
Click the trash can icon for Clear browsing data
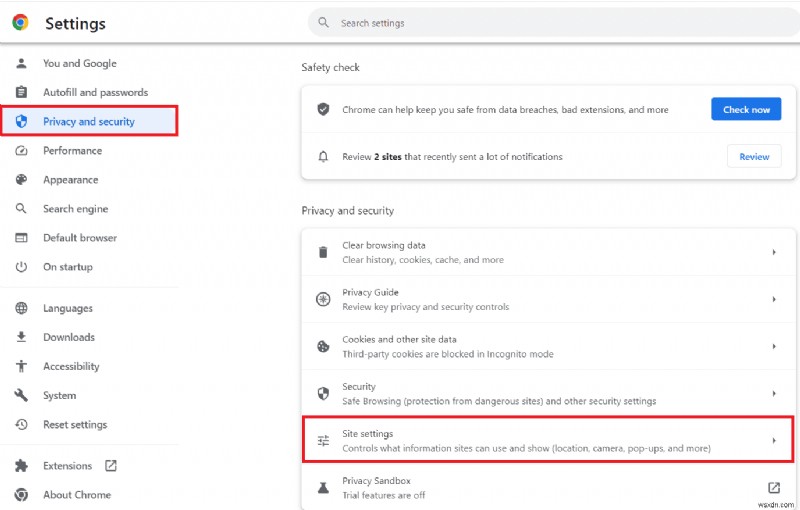[x=323, y=252]
